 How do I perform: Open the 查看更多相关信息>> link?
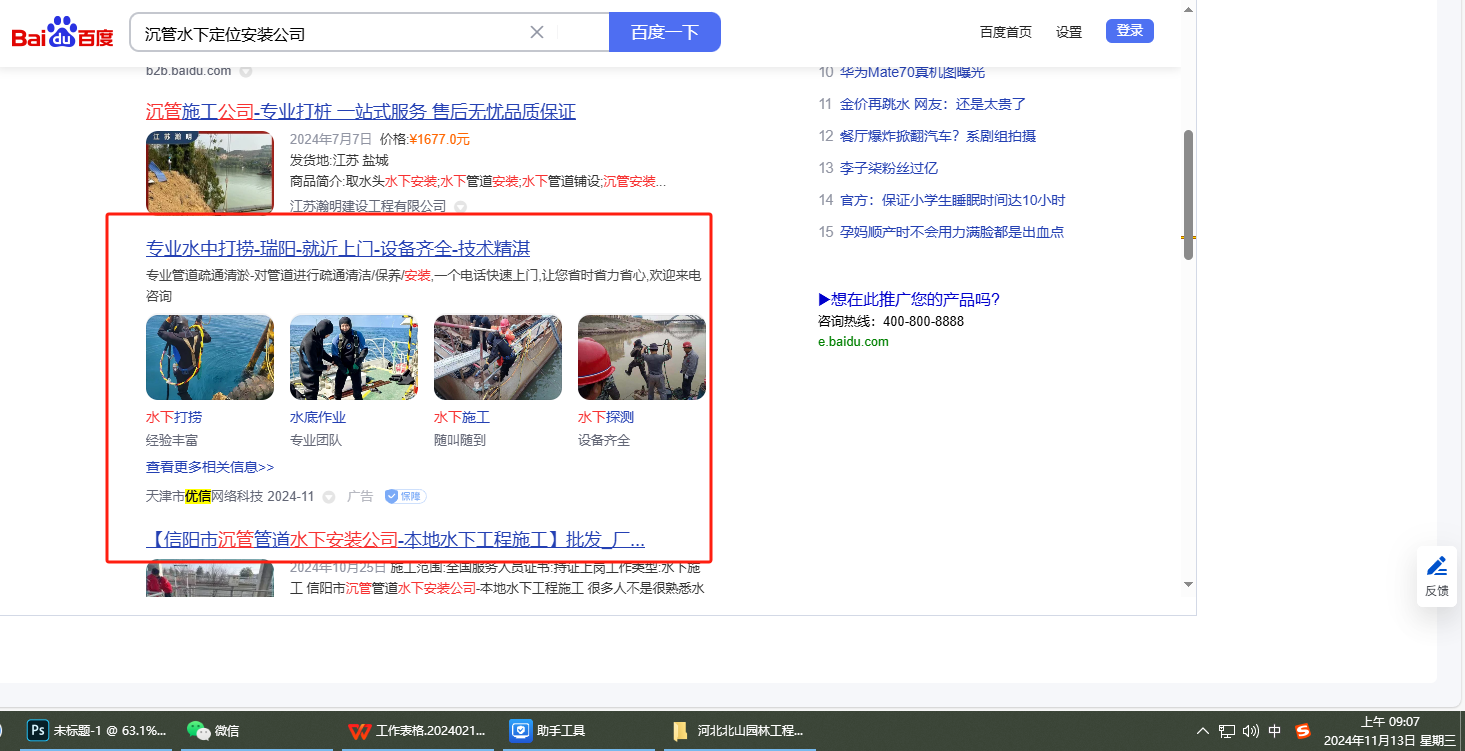point(210,467)
